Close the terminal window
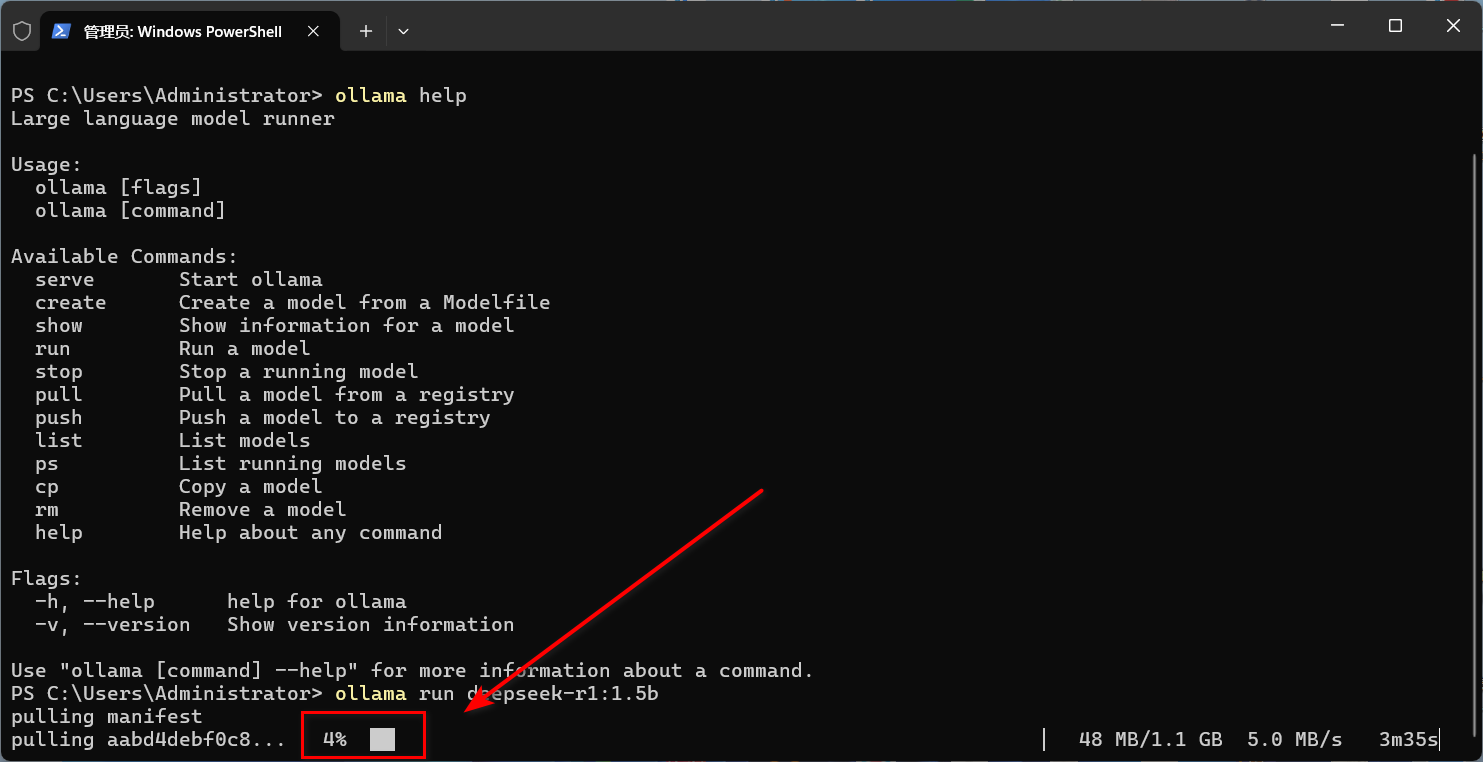Image resolution: width=1483 pixels, height=762 pixels. (x=1453, y=26)
